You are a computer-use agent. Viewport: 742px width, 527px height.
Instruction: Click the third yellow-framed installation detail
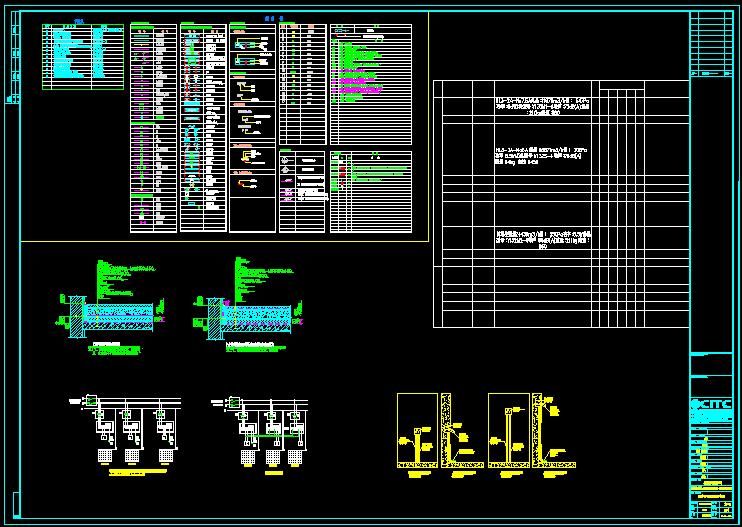pyautogui.click(x=508, y=430)
